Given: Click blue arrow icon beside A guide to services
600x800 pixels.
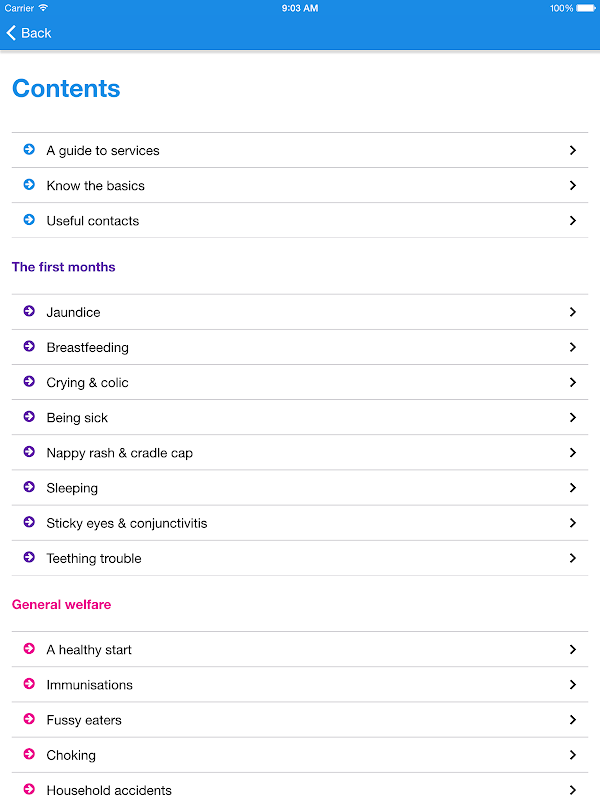Looking at the screenshot, I should tap(29, 150).
